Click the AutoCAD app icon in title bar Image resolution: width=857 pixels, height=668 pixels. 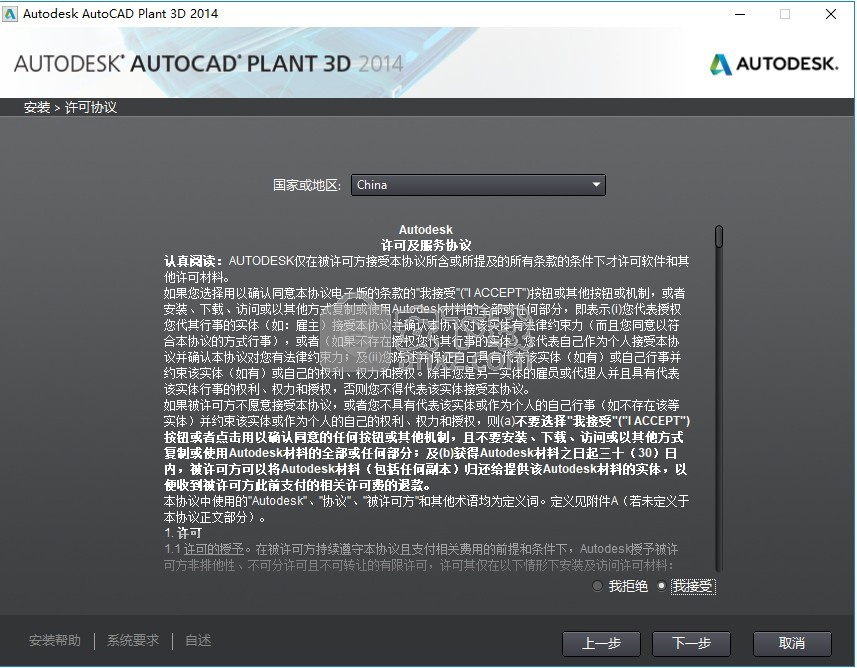click(x=10, y=14)
